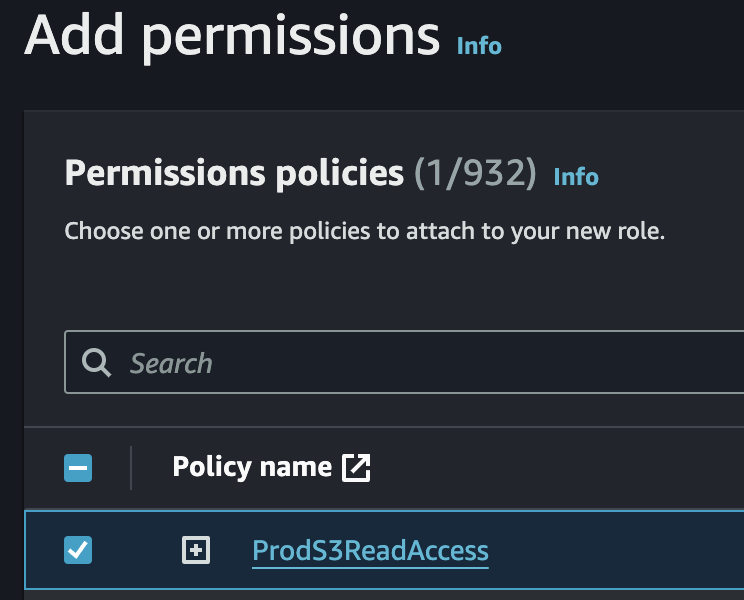
Task: Click external link icon beside Policy name
Action: click(356, 467)
